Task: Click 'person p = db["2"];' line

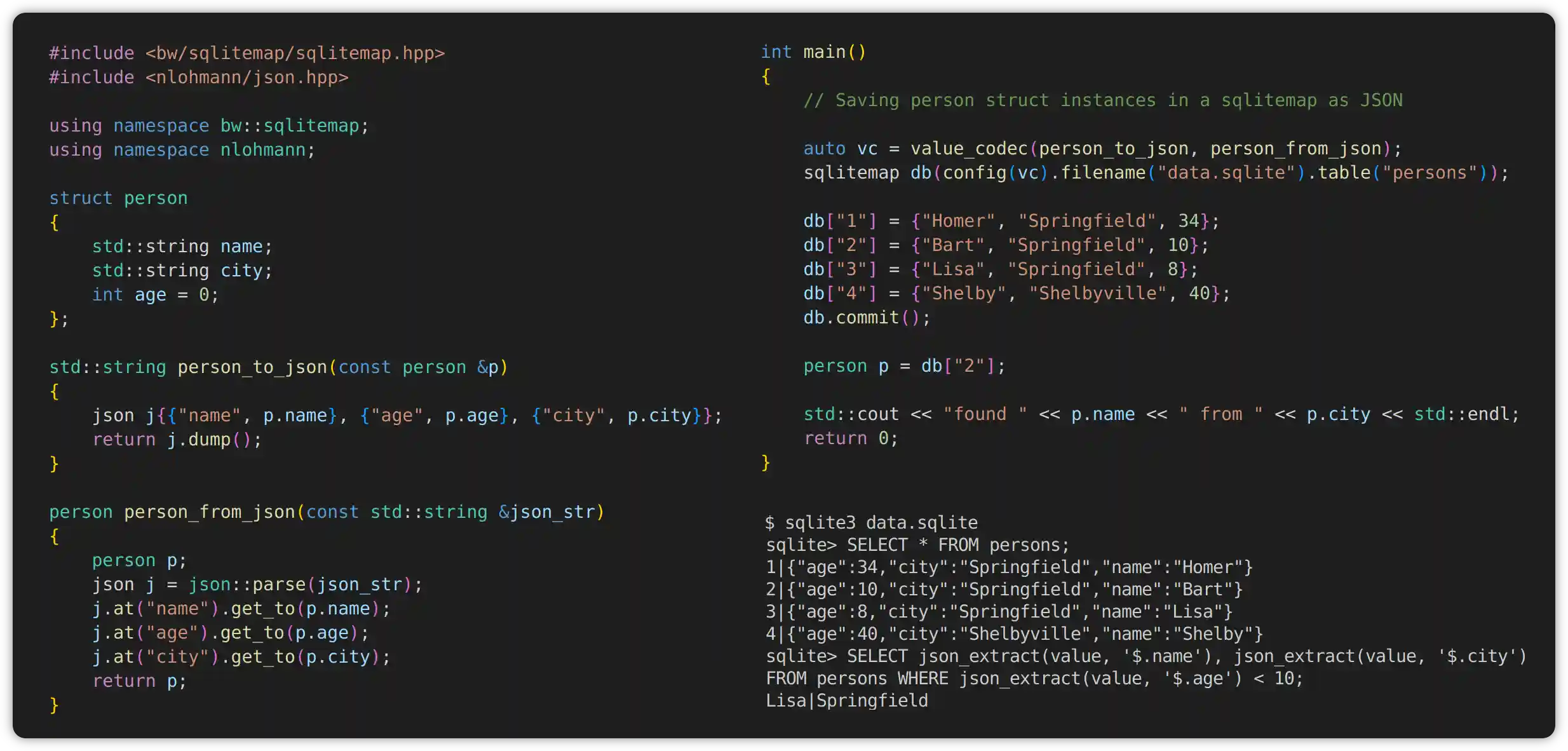Action: point(903,366)
